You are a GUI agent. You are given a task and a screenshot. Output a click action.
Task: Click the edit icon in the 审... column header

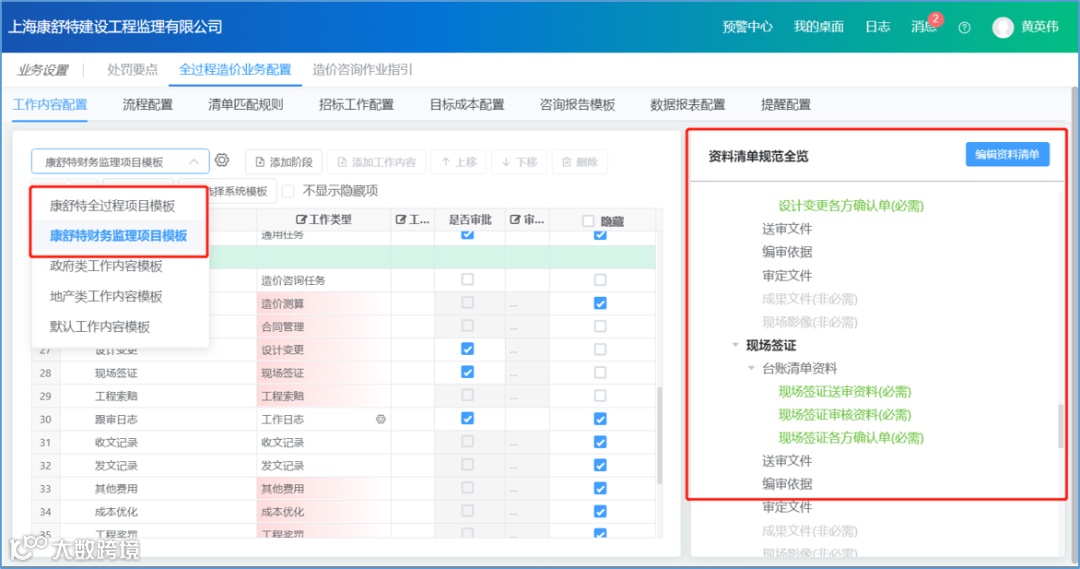515,220
